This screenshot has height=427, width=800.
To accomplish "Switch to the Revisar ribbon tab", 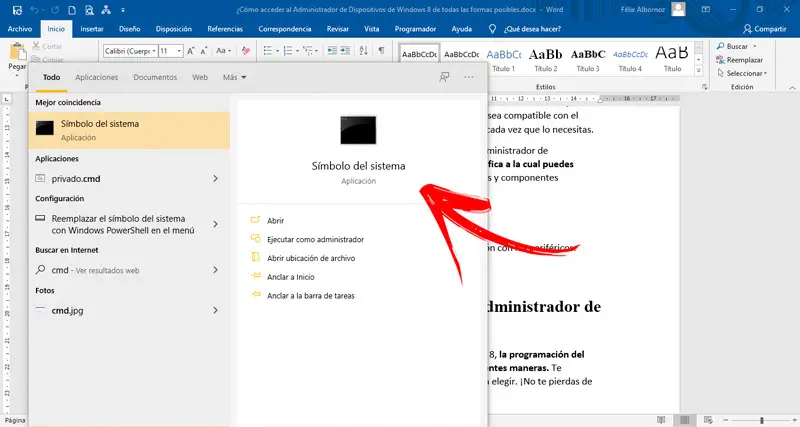I will tap(338, 29).
